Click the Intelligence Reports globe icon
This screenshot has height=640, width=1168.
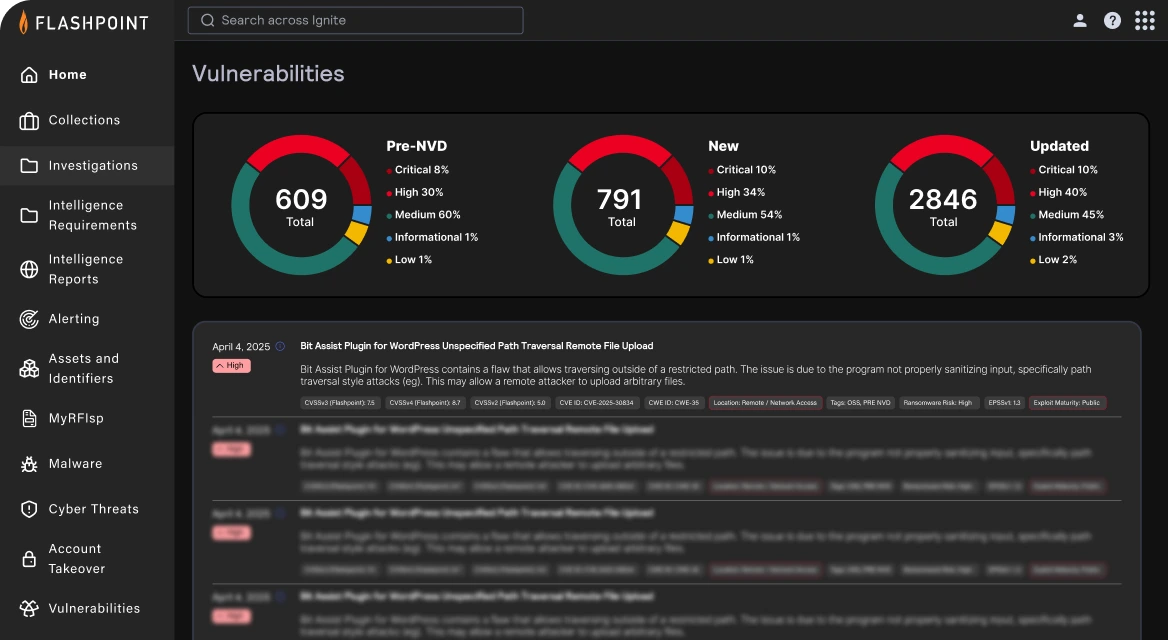pyautogui.click(x=29, y=269)
